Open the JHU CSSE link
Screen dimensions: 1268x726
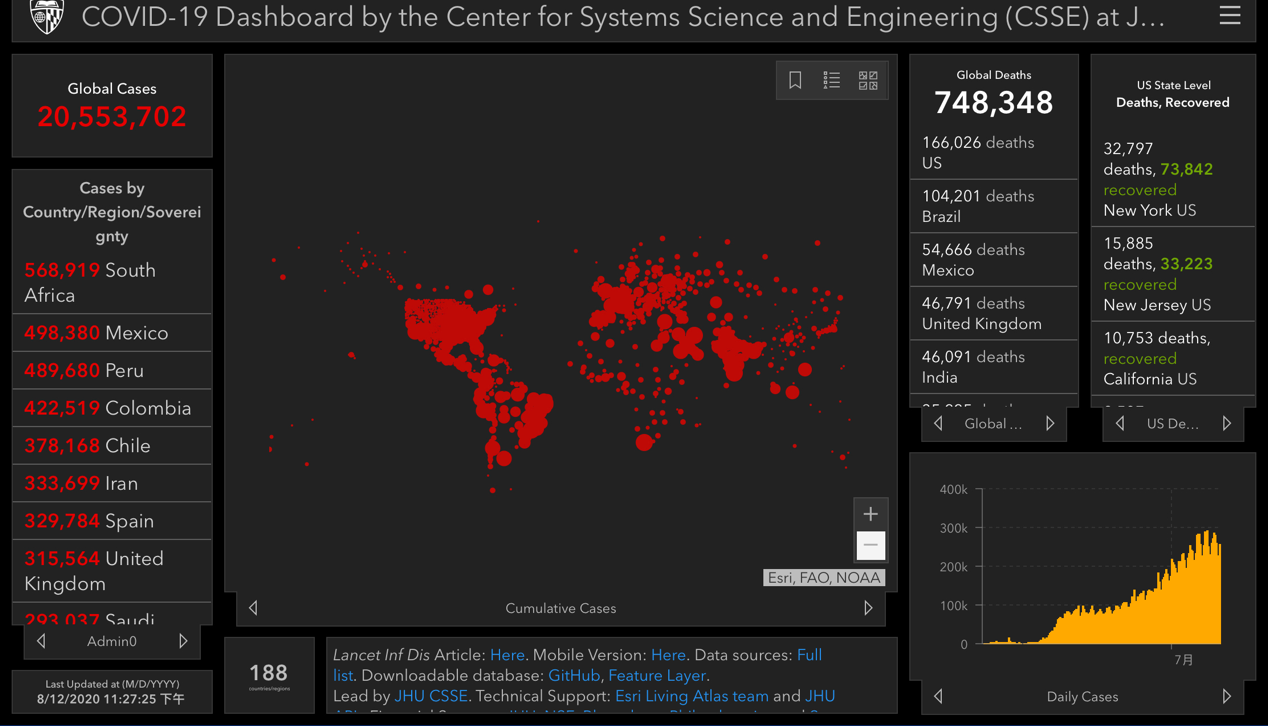[430, 696]
